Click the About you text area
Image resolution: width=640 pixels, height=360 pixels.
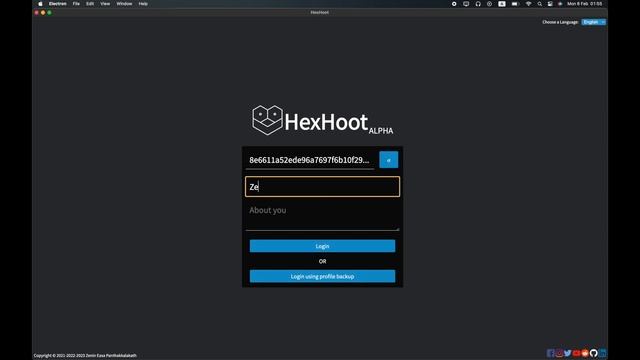click(x=322, y=216)
